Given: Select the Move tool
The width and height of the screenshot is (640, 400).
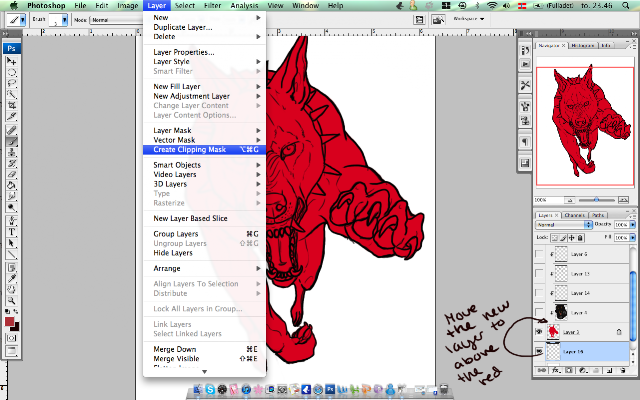Looking at the screenshot, I should (11, 61).
